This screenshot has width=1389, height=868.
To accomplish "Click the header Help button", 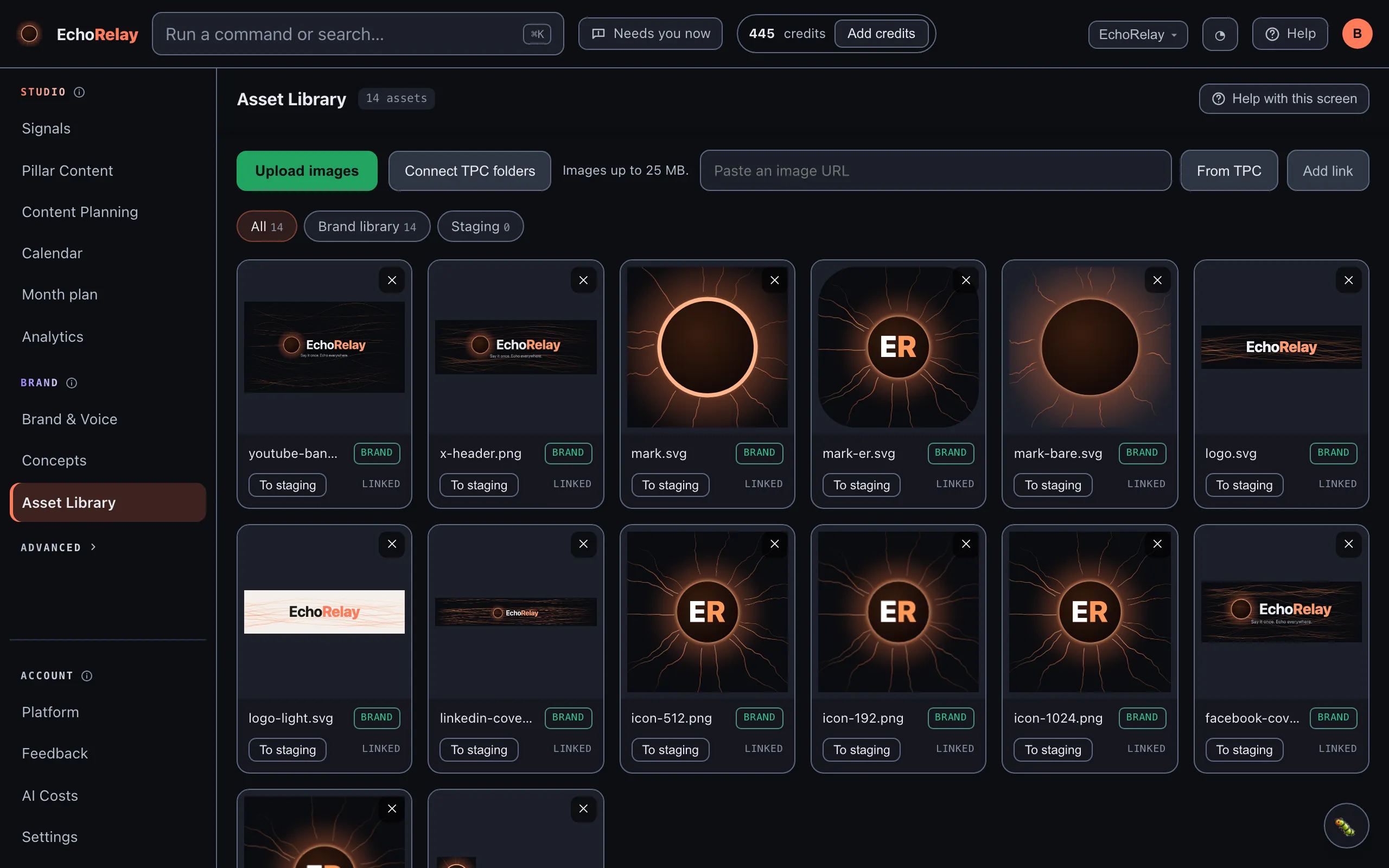I will [1290, 33].
